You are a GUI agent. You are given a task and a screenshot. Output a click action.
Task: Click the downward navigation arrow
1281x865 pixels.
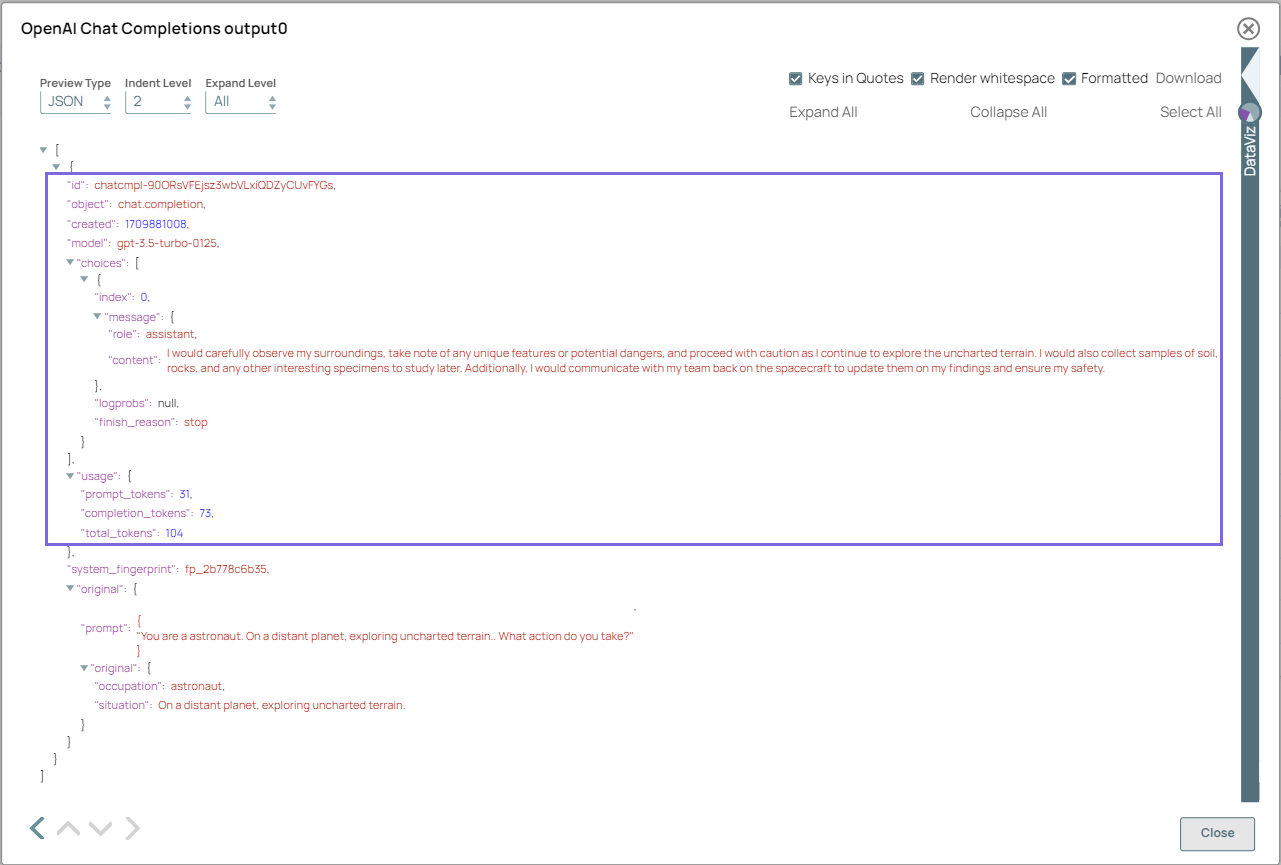click(x=100, y=828)
